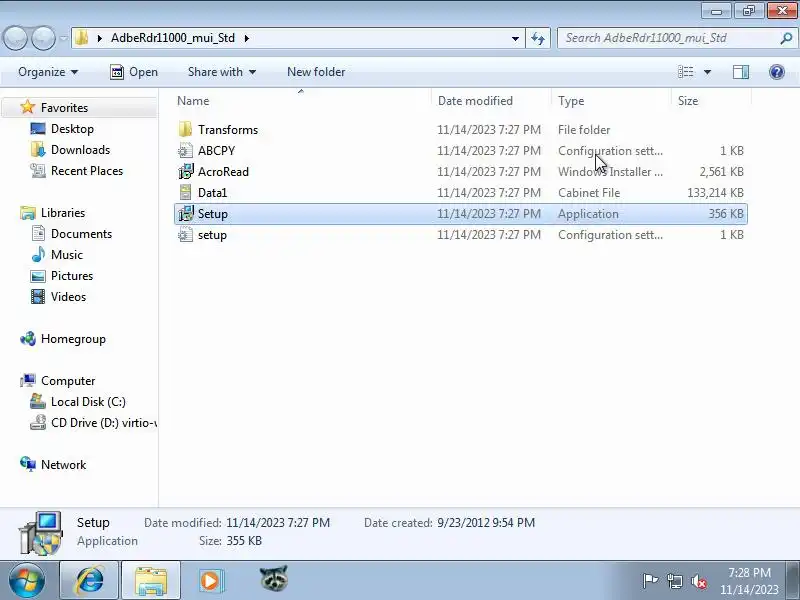This screenshot has height=600, width=800.
Task: Click the raccoon icon in taskbar
Action: [x=274, y=579]
